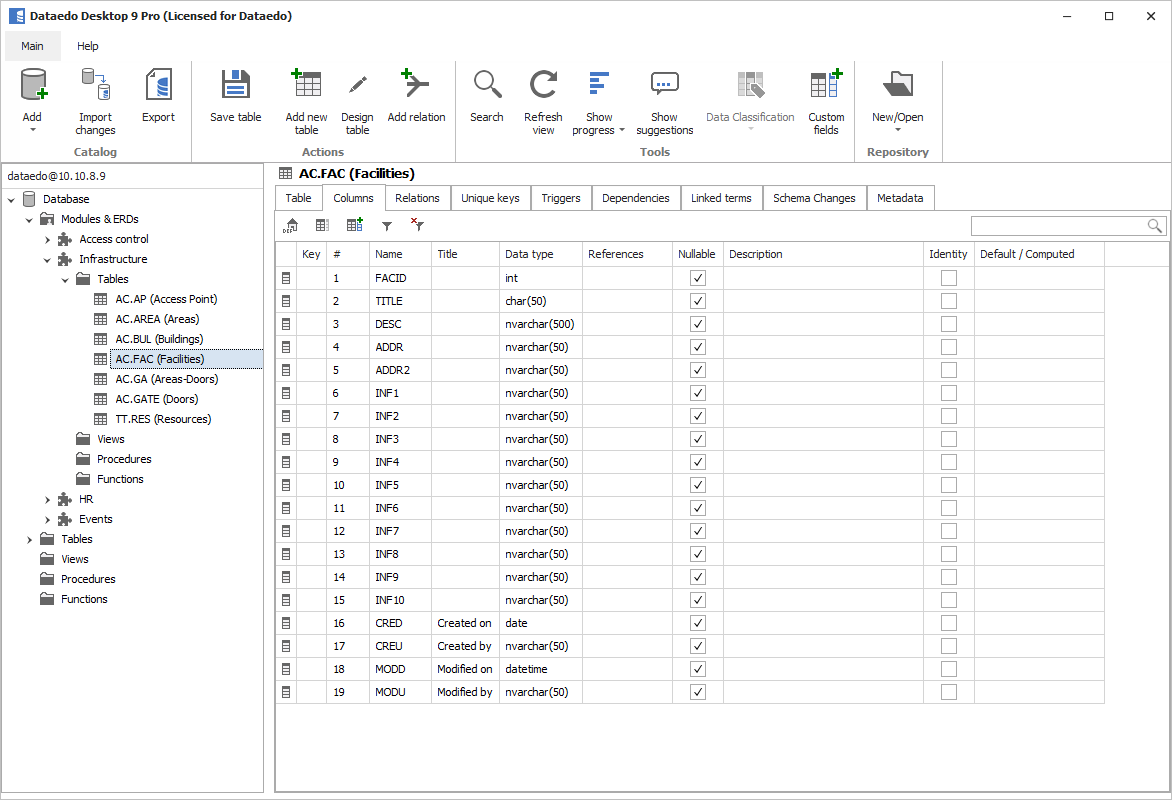Expand the HR module node
The width and height of the screenshot is (1172, 800).
(46, 498)
